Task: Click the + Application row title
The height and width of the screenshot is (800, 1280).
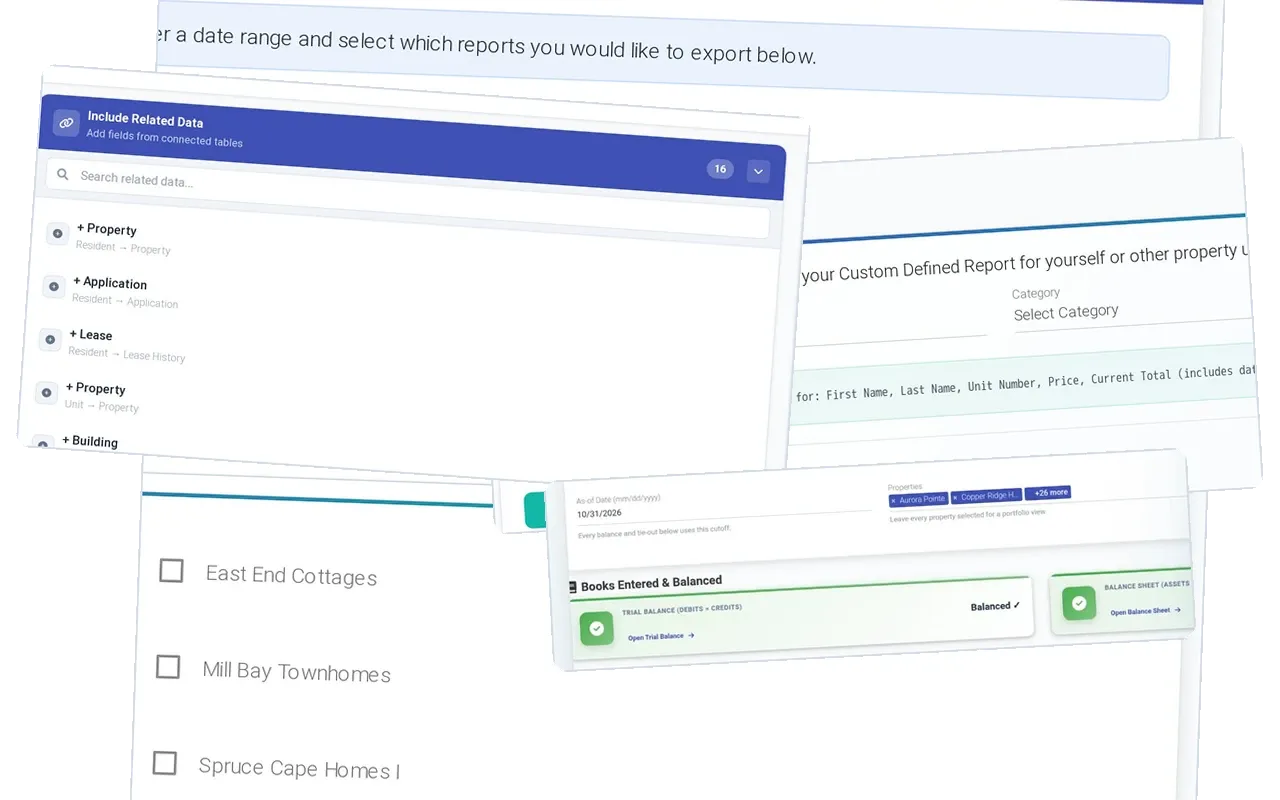Action: [x=110, y=283]
